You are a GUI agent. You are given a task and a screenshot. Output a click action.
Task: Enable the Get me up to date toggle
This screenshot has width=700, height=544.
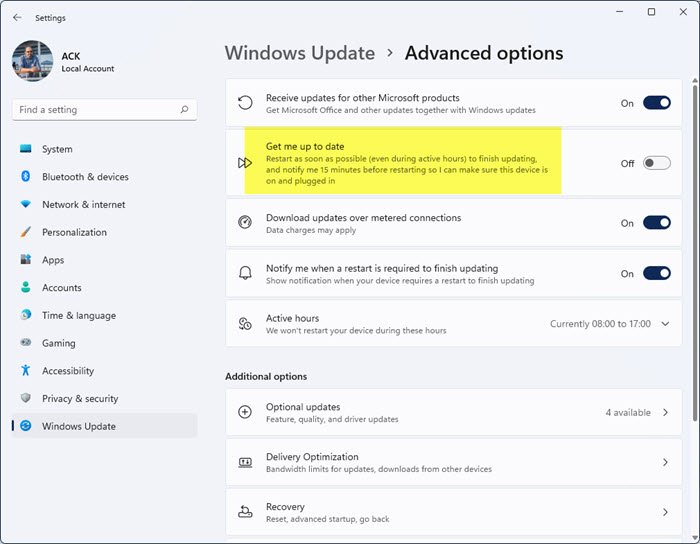pos(656,163)
